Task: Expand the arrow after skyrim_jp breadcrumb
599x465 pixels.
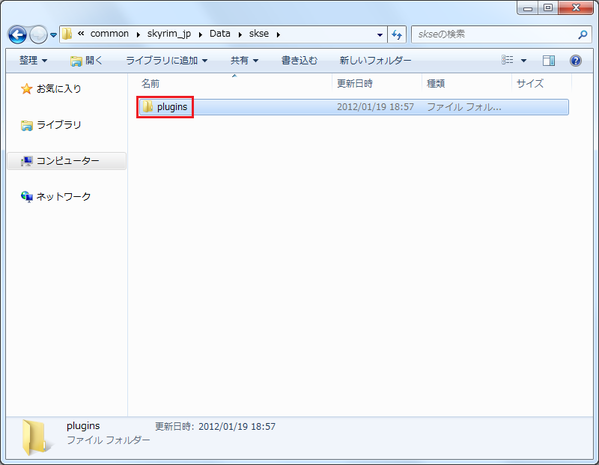Action: pyautogui.click(x=200, y=34)
